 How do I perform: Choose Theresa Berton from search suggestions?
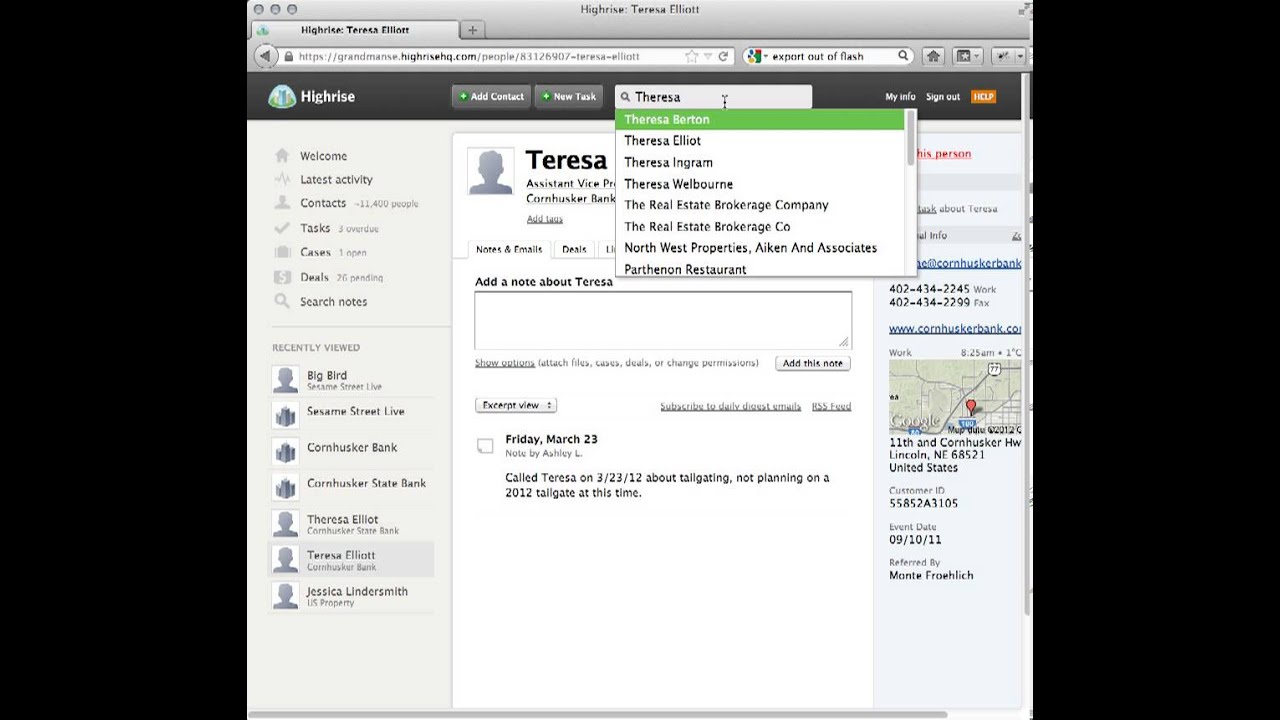[x=760, y=119]
